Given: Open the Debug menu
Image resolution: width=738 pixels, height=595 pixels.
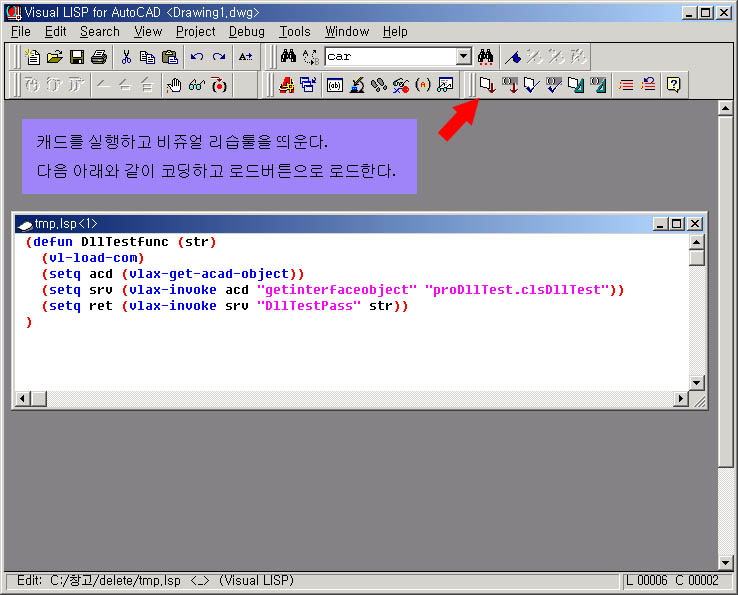Looking at the screenshot, I should 247,32.
